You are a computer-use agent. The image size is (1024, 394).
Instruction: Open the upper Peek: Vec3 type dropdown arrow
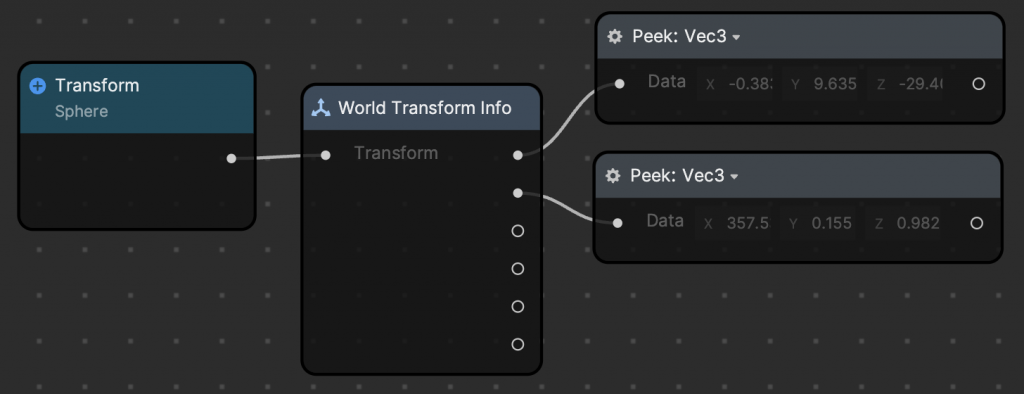tap(737, 38)
